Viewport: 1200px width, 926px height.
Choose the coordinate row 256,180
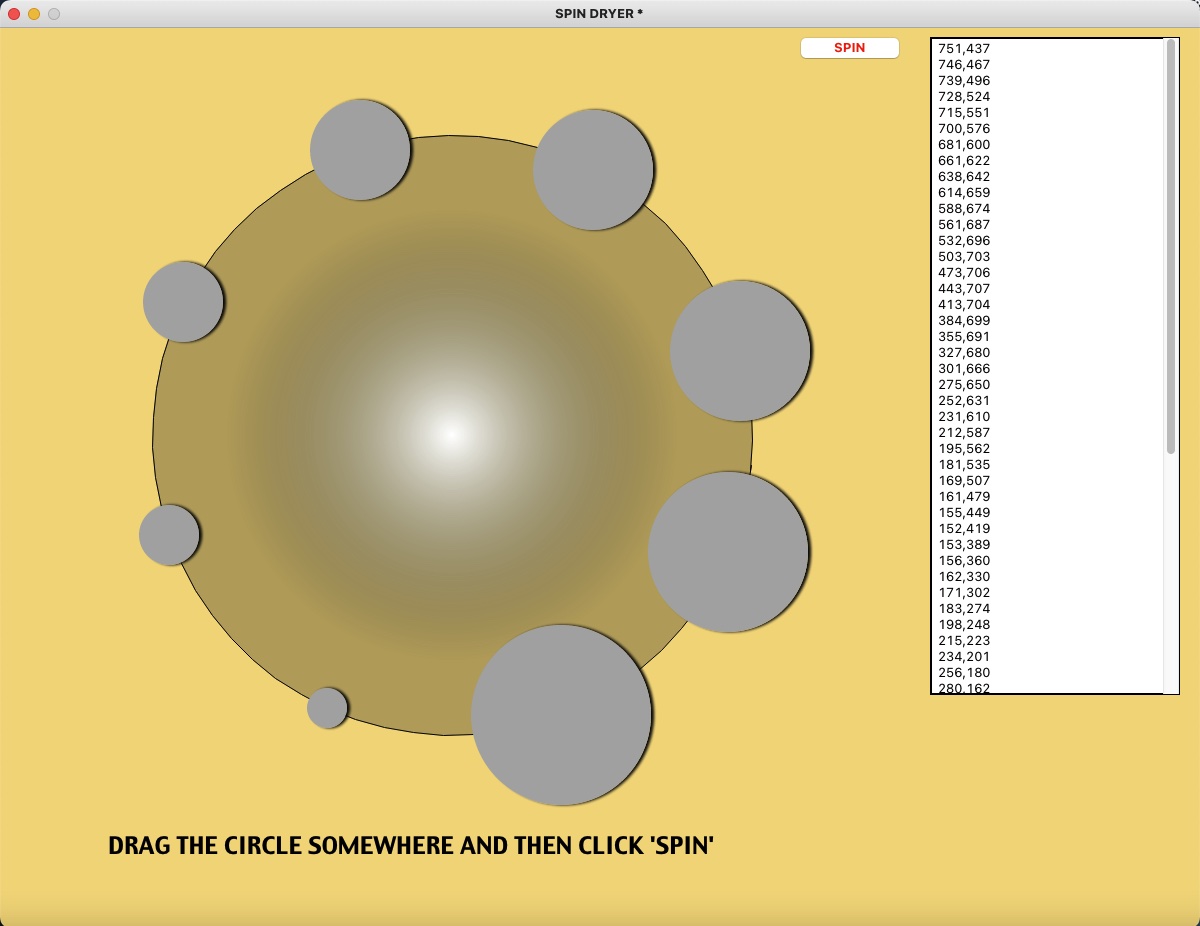(964, 672)
